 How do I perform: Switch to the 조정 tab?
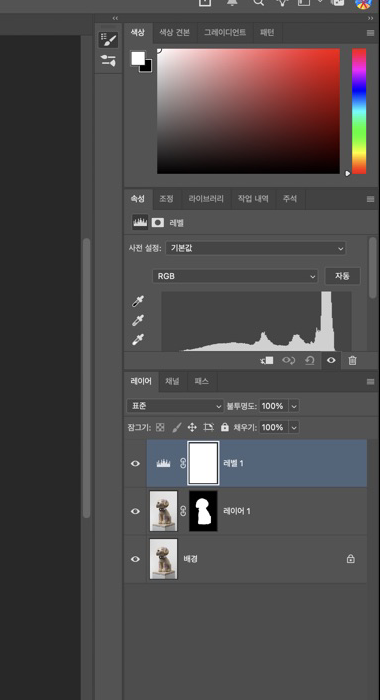[166, 199]
